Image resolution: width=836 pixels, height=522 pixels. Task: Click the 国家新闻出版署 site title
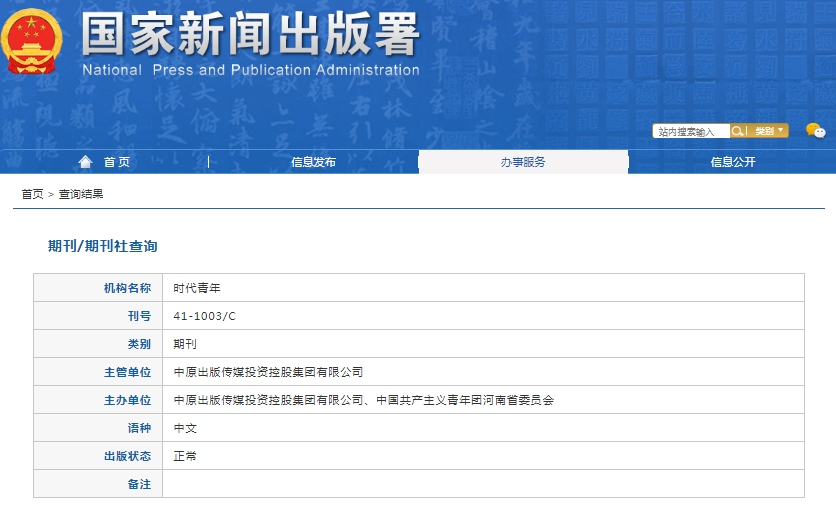pos(250,35)
